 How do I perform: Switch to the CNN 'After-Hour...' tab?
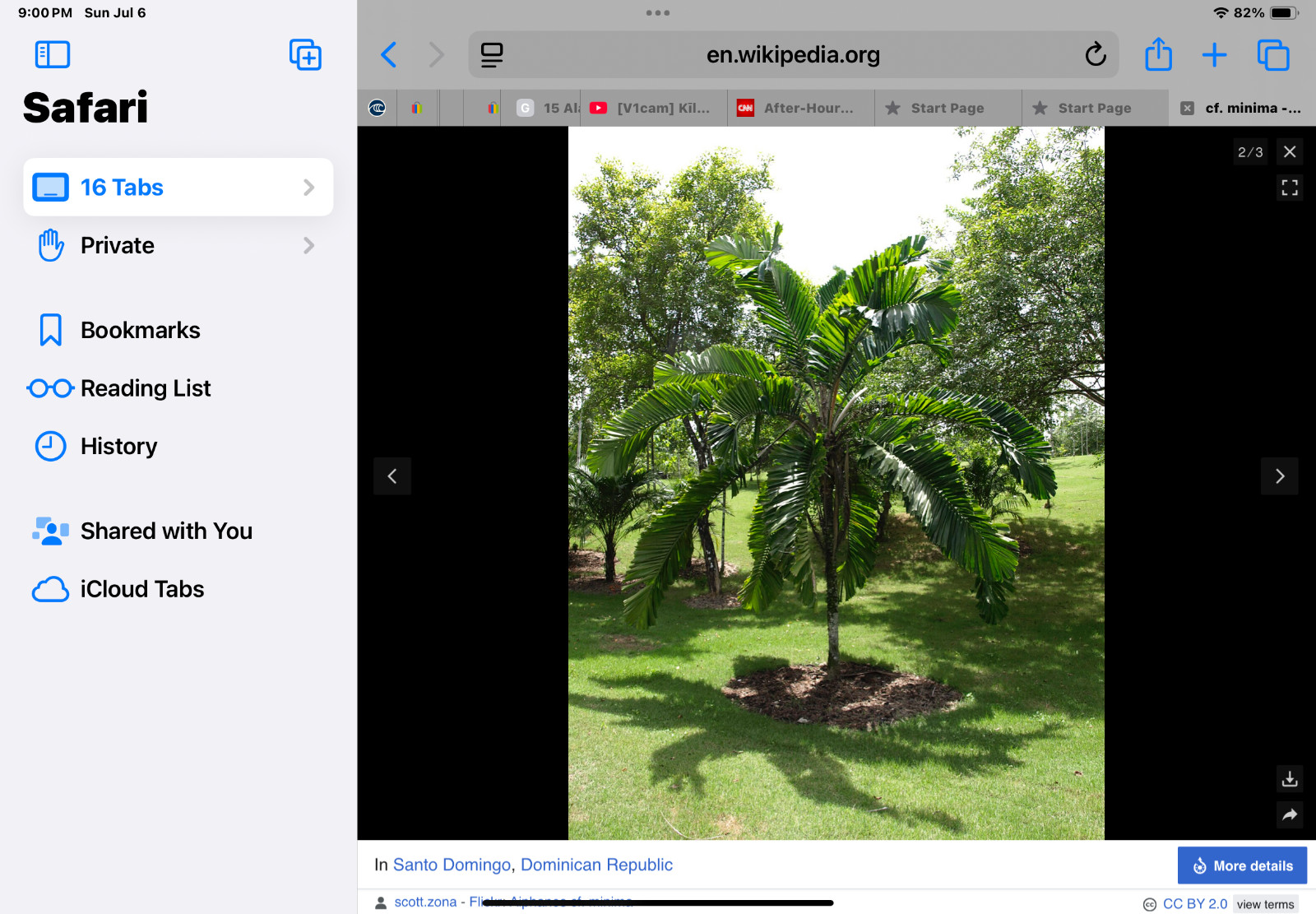click(x=801, y=108)
